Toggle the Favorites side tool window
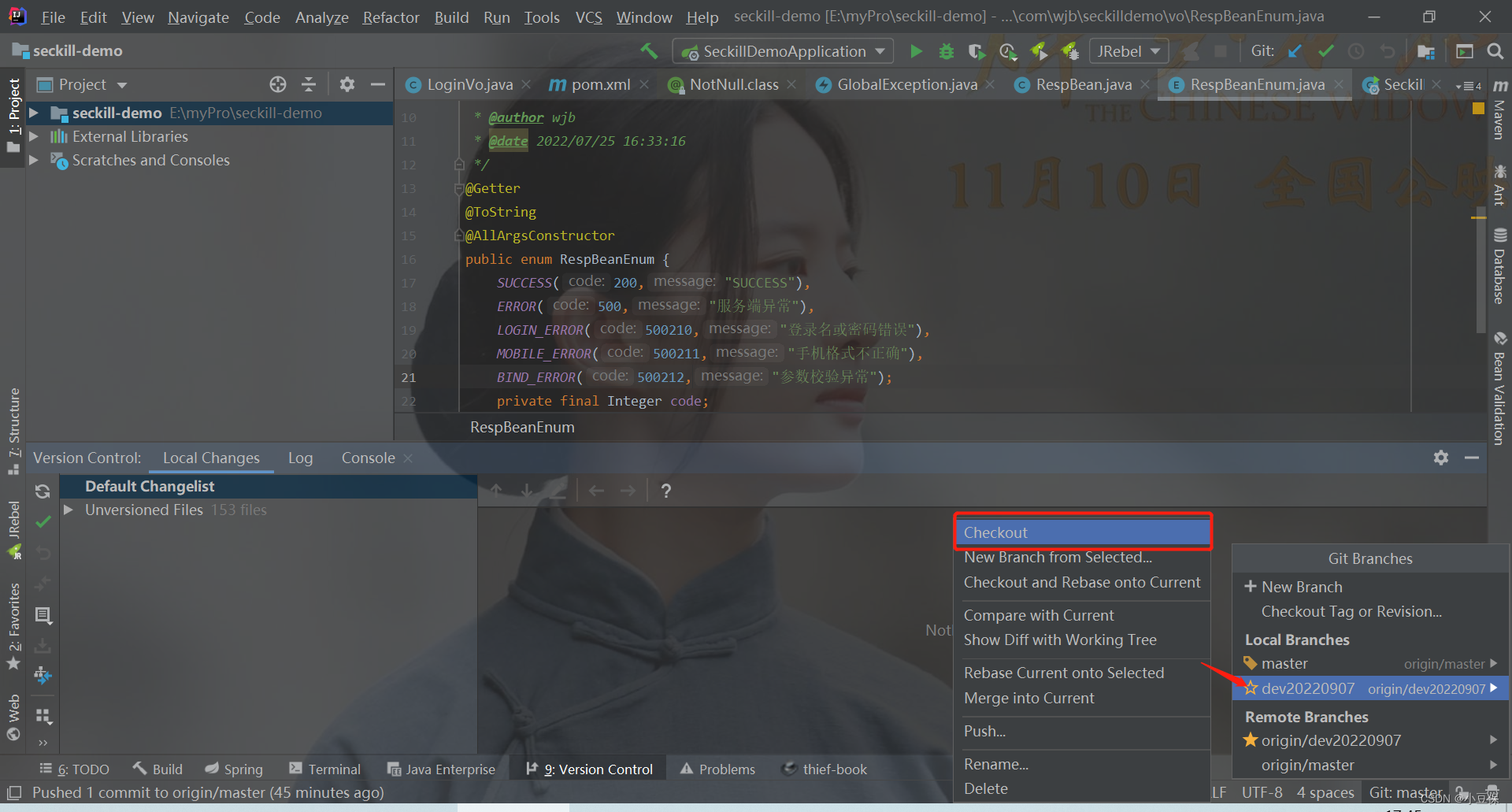This screenshot has height=812, width=1512. 13,625
